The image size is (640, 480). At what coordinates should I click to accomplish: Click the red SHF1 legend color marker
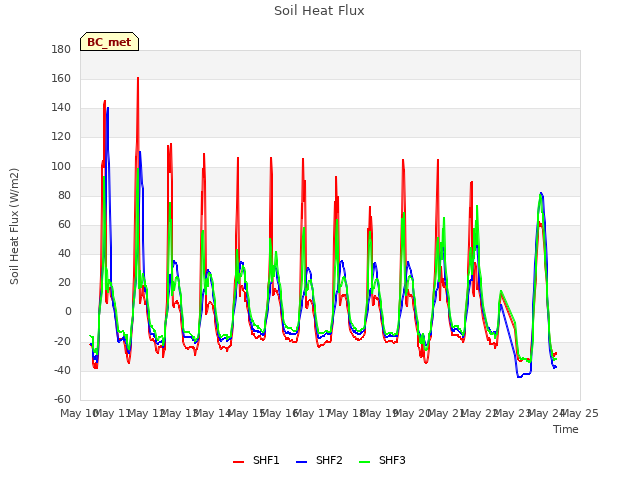pyautogui.click(x=238, y=462)
